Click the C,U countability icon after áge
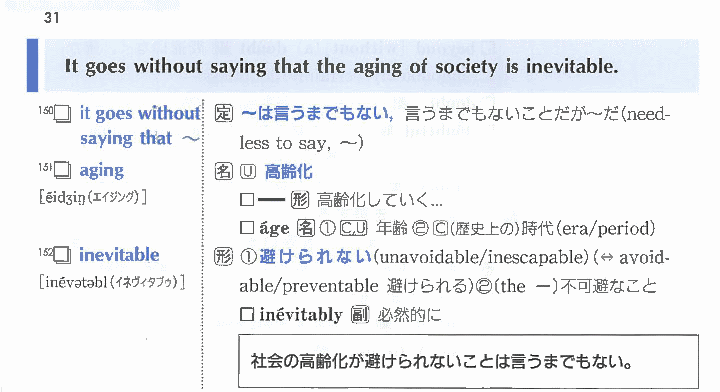The width and height of the screenshot is (720, 392). point(354,228)
